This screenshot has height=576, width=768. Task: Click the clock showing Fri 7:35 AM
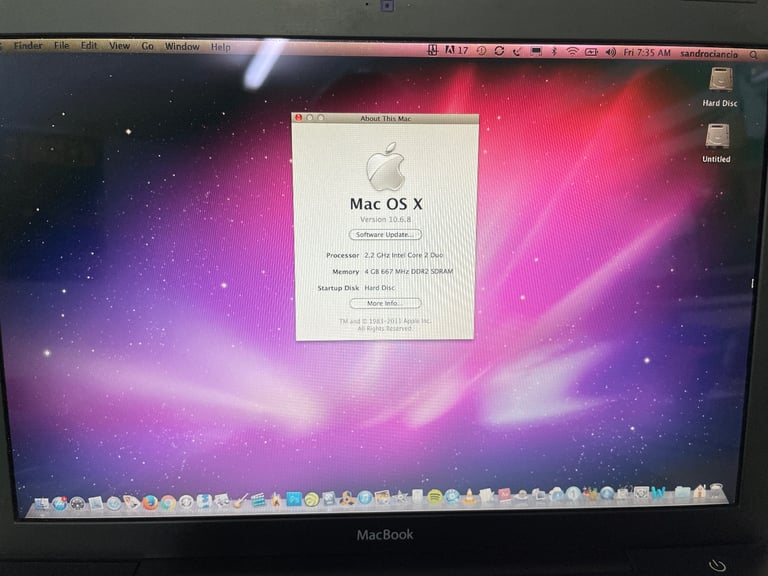click(647, 52)
